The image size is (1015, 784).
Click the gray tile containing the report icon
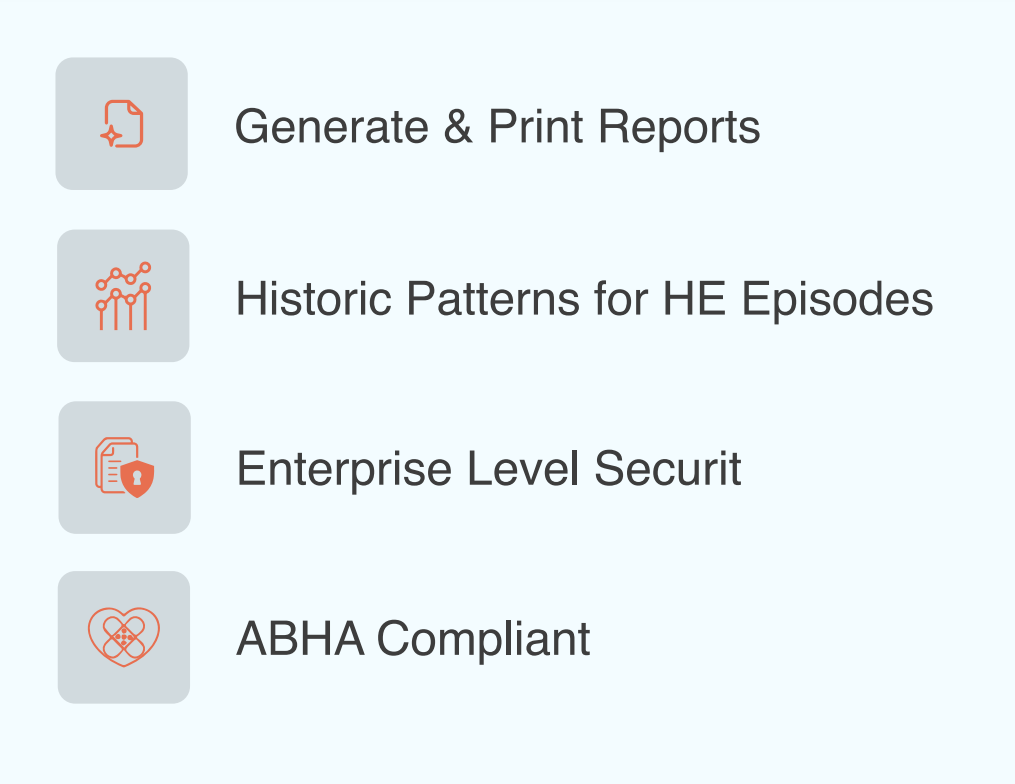(x=122, y=123)
